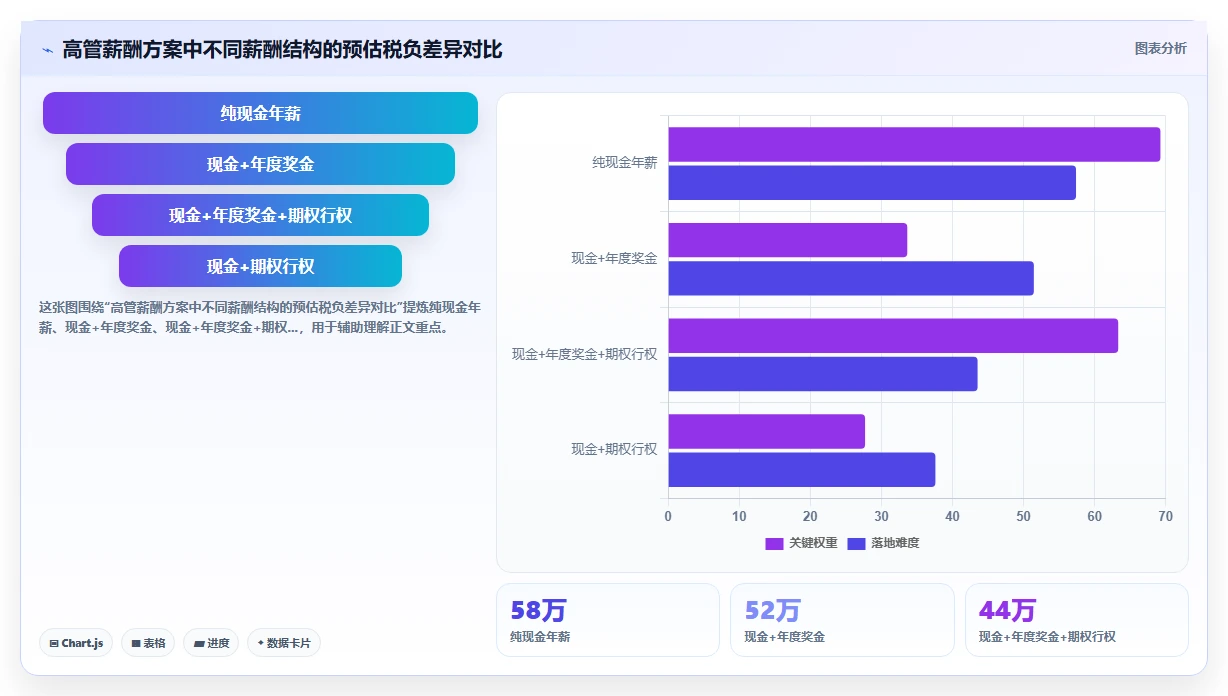Click the blue bar for 现金+期权行权
Image resolution: width=1228 pixels, height=696 pixels.
pyautogui.click(x=801, y=470)
